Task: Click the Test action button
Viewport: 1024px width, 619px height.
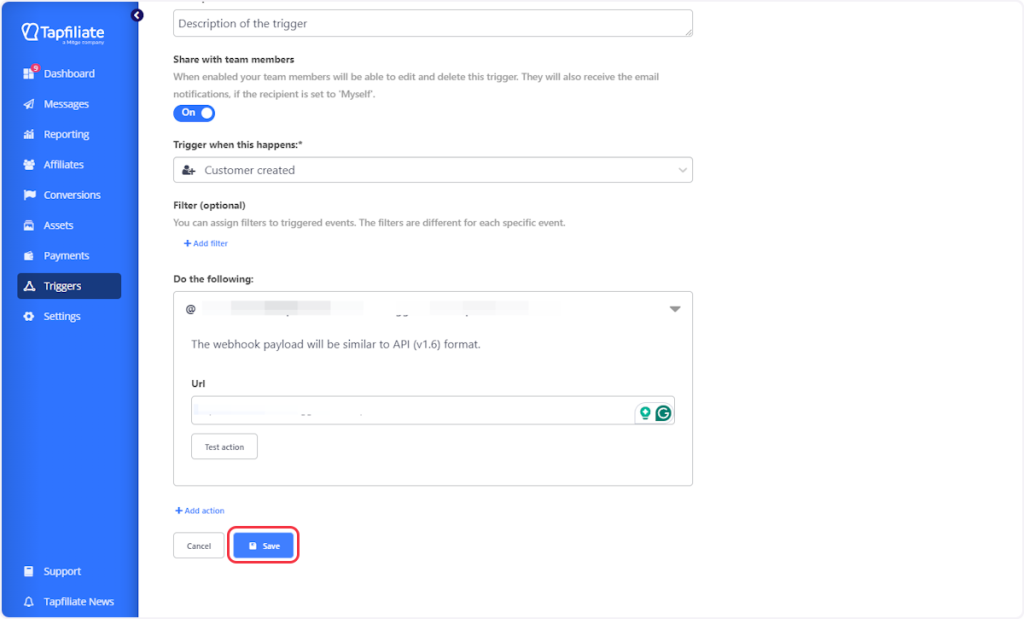Action: coord(224,447)
